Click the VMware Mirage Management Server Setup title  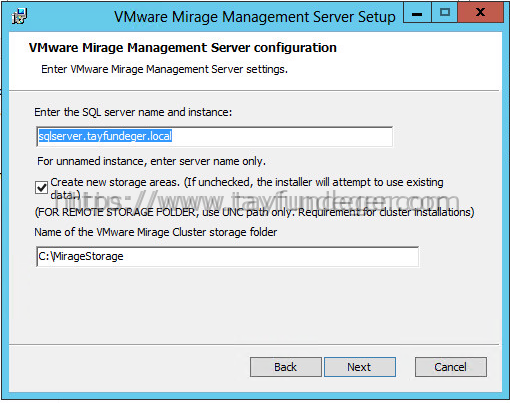pyautogui.click(x=255, y=17)
